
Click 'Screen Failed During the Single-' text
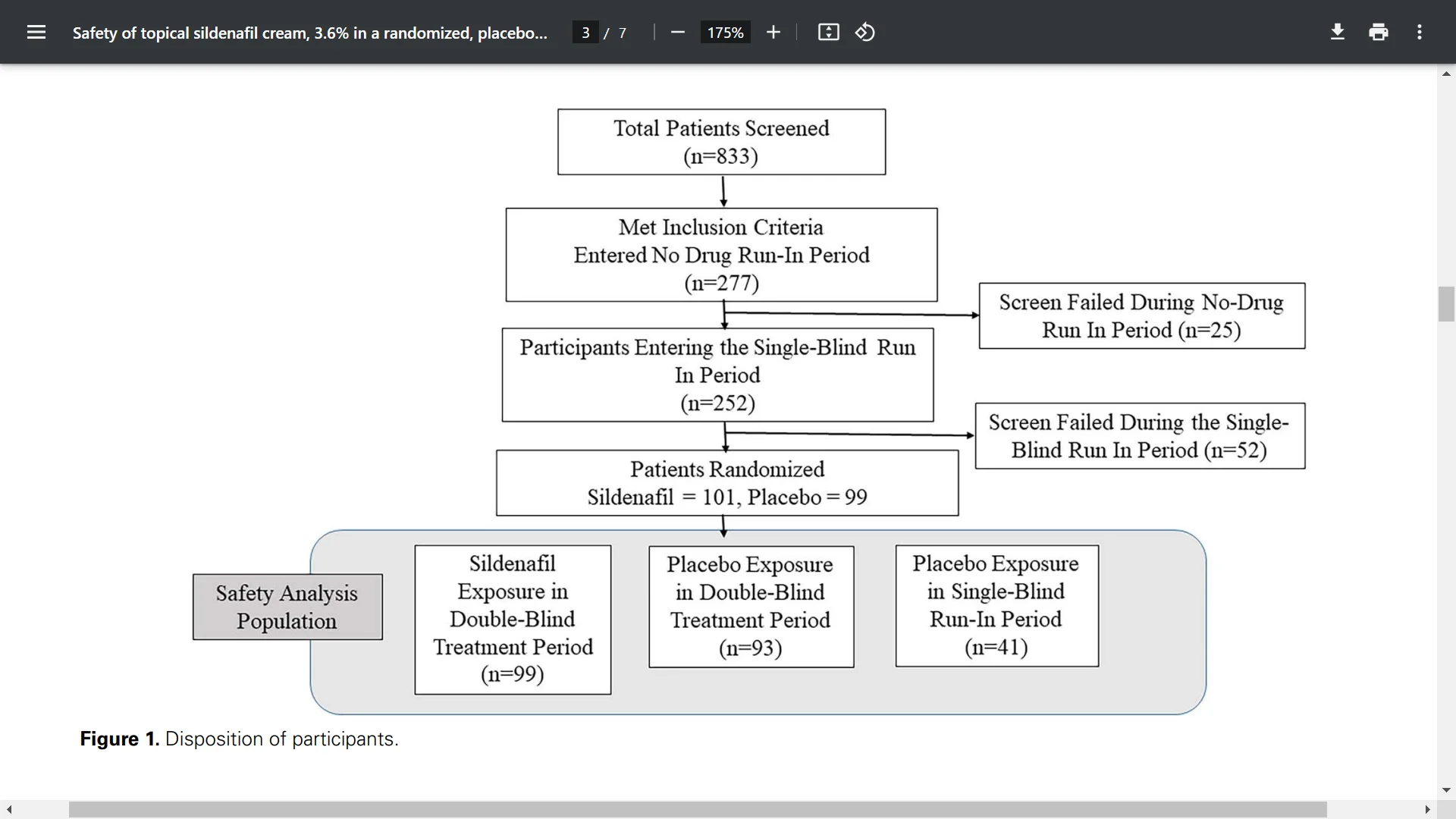(1138, 422)
